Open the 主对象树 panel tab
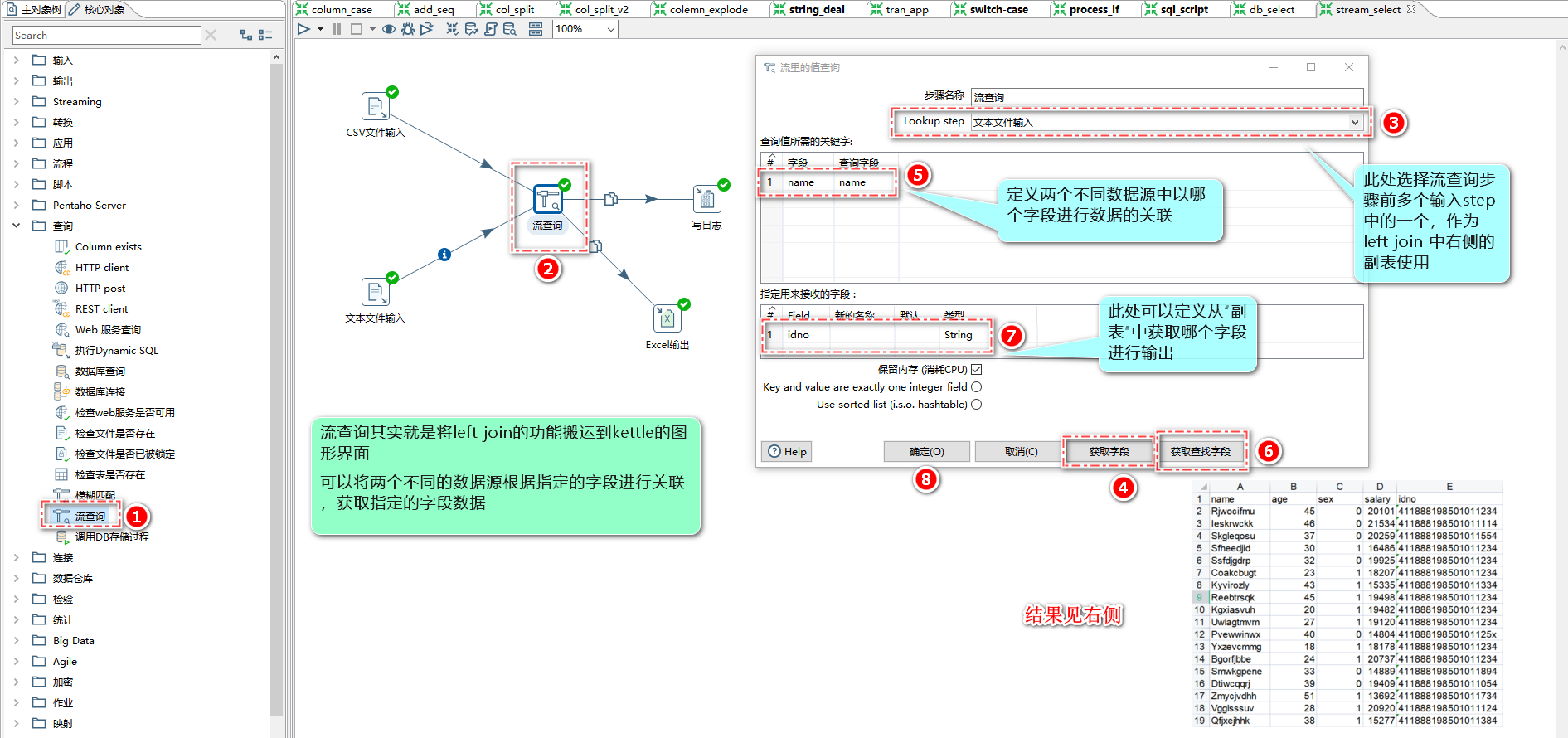Viewport: 1568px width, 738px height. [x=33, y=9]
